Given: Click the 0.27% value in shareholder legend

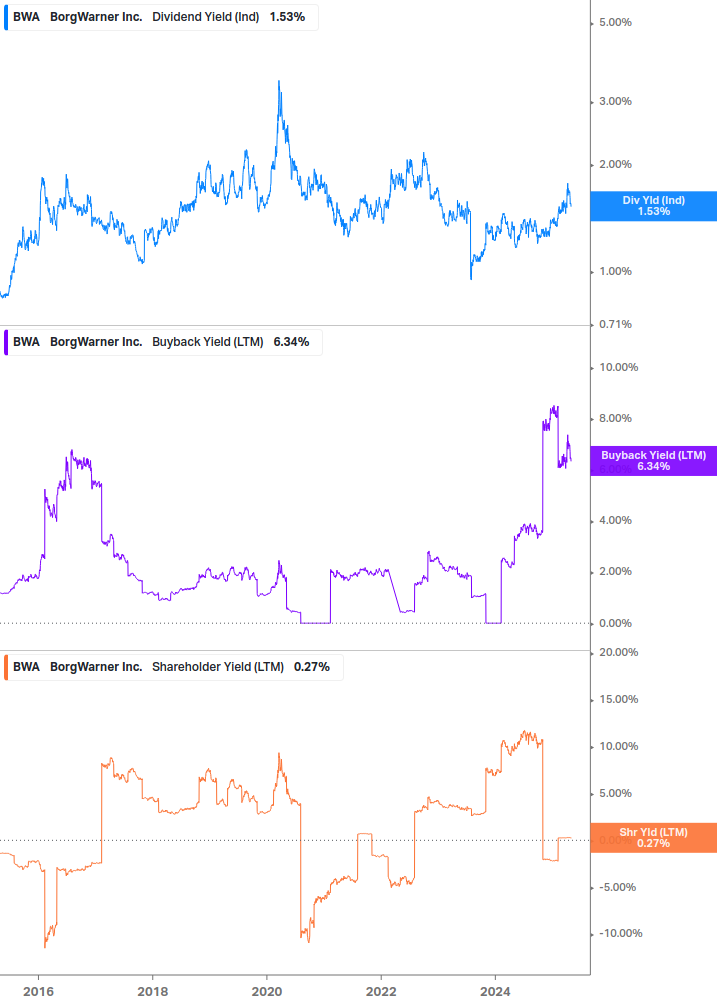Looking at the screenshot, I should [x=312, y=667].
